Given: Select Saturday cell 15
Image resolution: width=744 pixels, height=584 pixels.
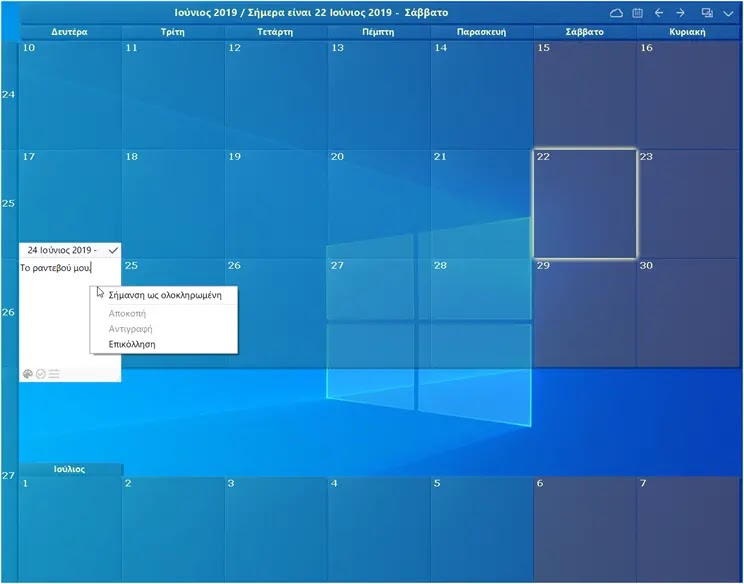Looking at the screenshot, I should (585, 95).
